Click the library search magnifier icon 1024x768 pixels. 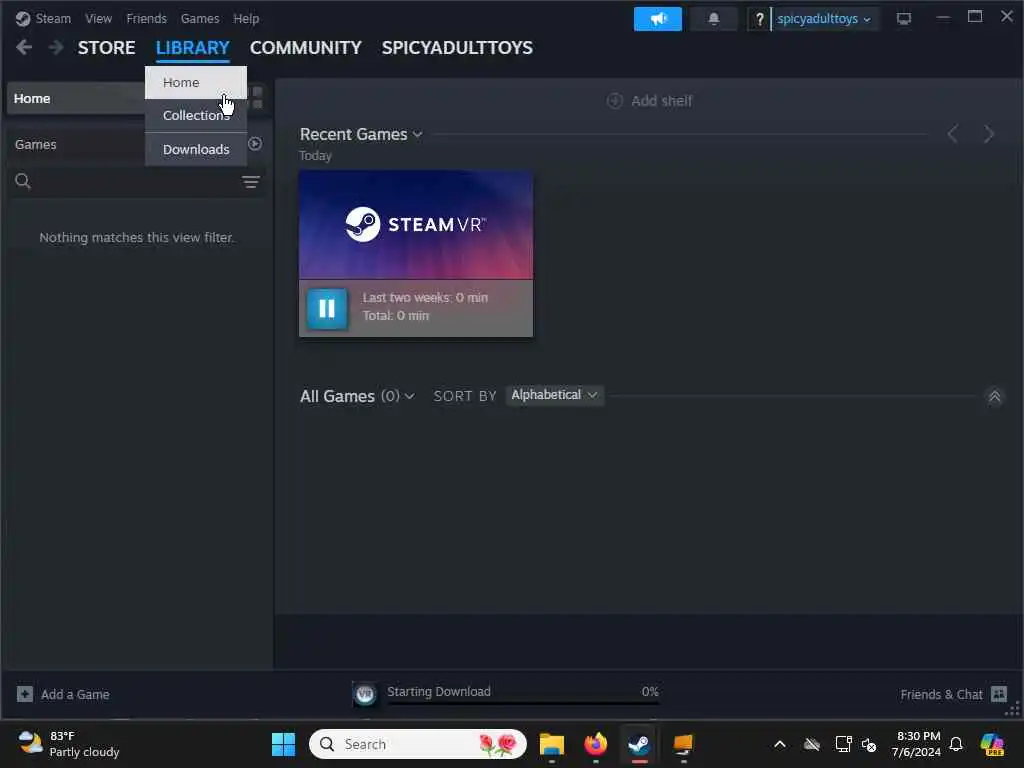point(23,181)
